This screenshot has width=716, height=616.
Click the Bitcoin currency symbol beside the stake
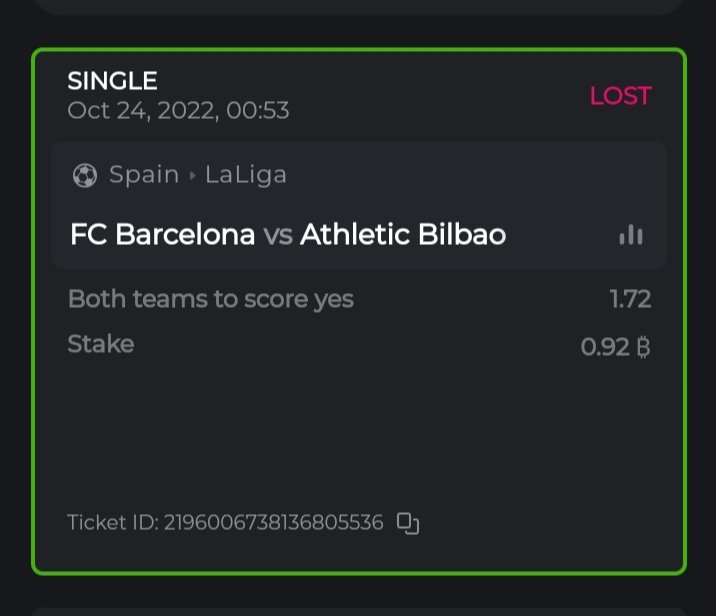pyautogui.click(x=644, y=347)
